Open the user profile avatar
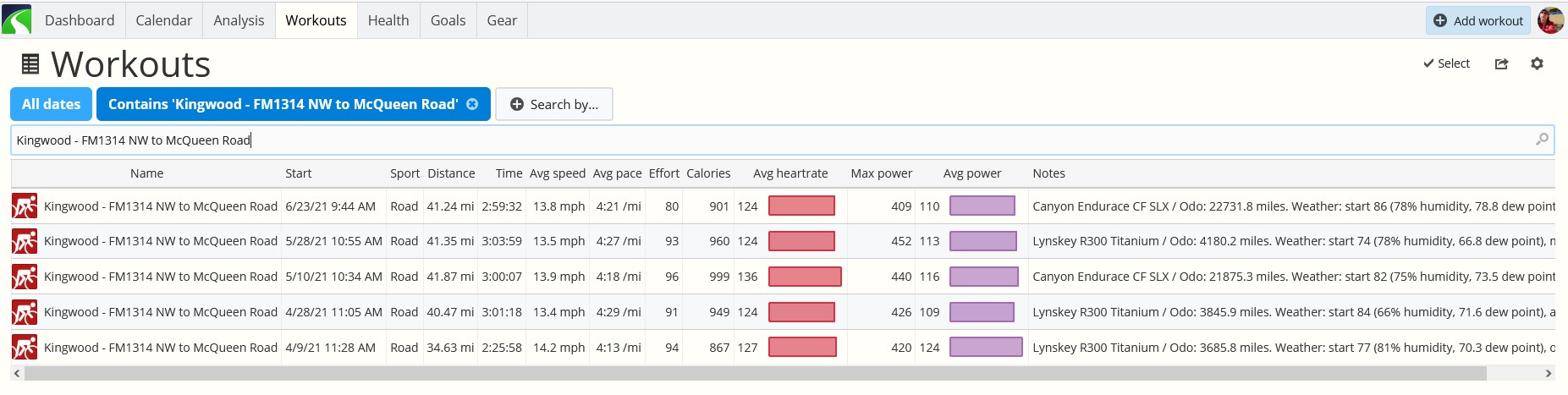1568x395 pixels. (1550, 20)
